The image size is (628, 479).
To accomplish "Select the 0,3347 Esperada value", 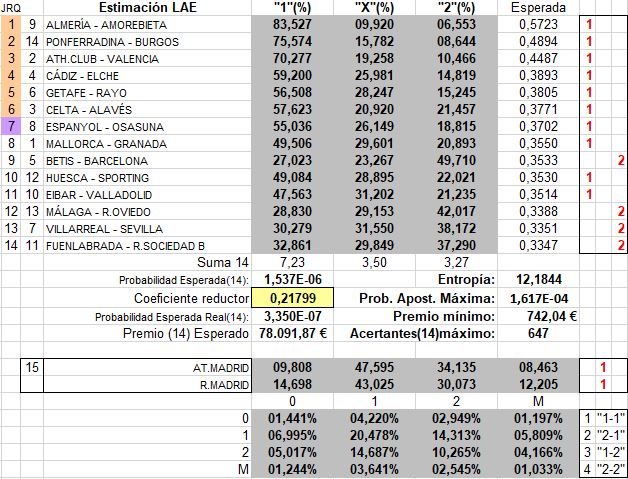I will [x=538, y=246].
